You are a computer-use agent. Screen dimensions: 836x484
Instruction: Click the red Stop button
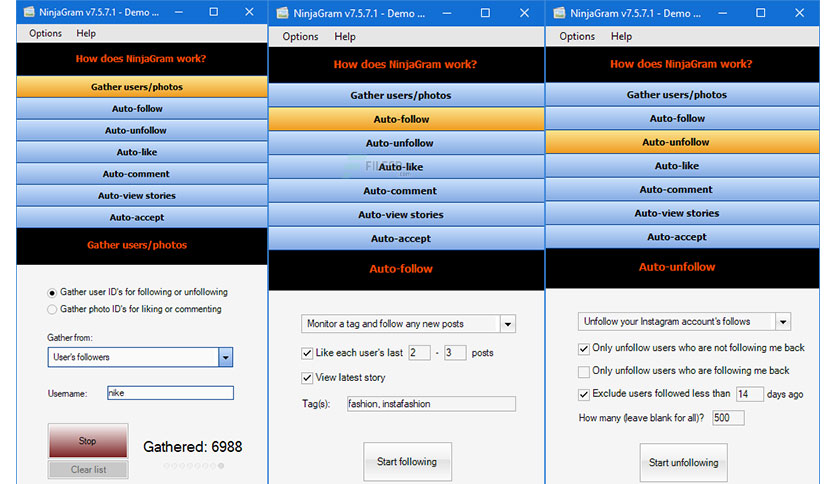(88, 441)
